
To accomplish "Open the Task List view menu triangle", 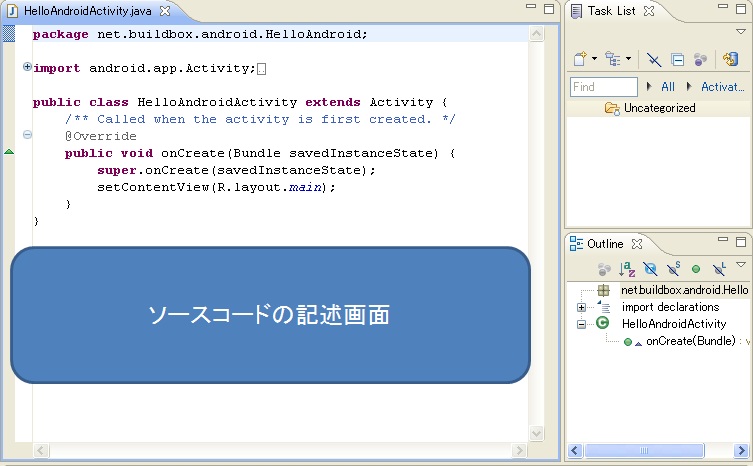I will (x=741, y=32).
